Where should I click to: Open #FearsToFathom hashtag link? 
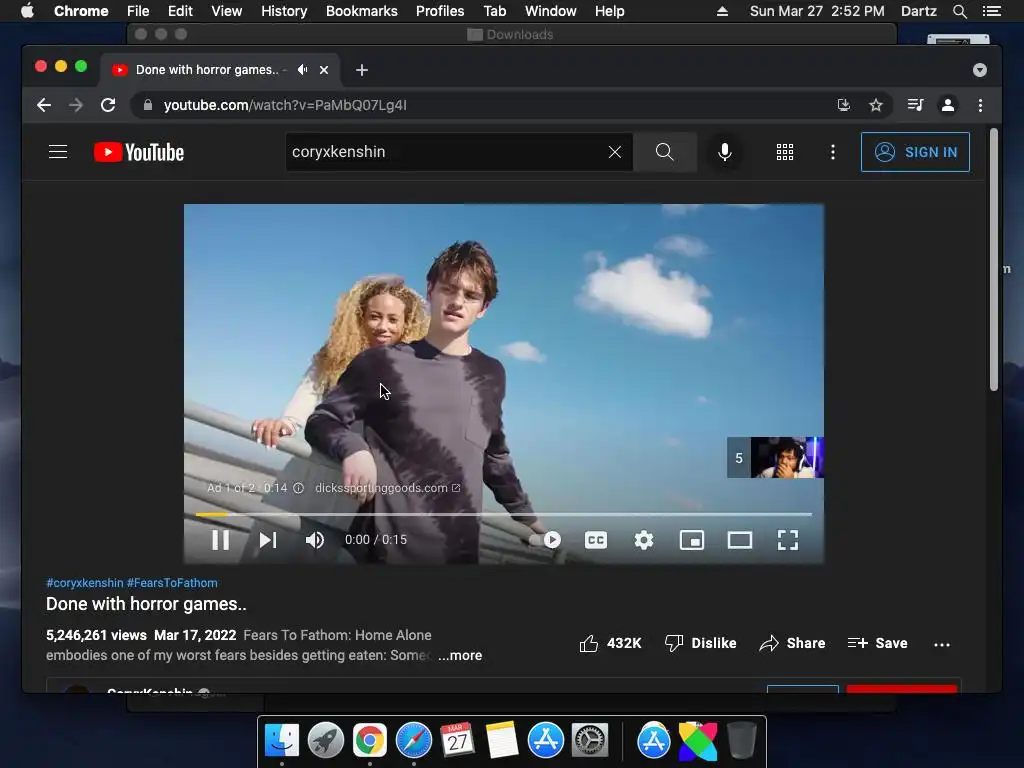pyautogui.click(x=172, y=583)
